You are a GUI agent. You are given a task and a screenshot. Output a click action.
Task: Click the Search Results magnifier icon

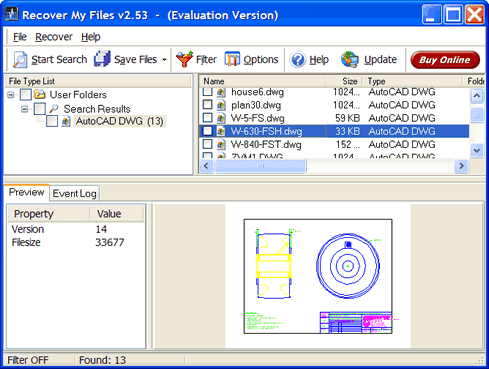click(53, 108)
